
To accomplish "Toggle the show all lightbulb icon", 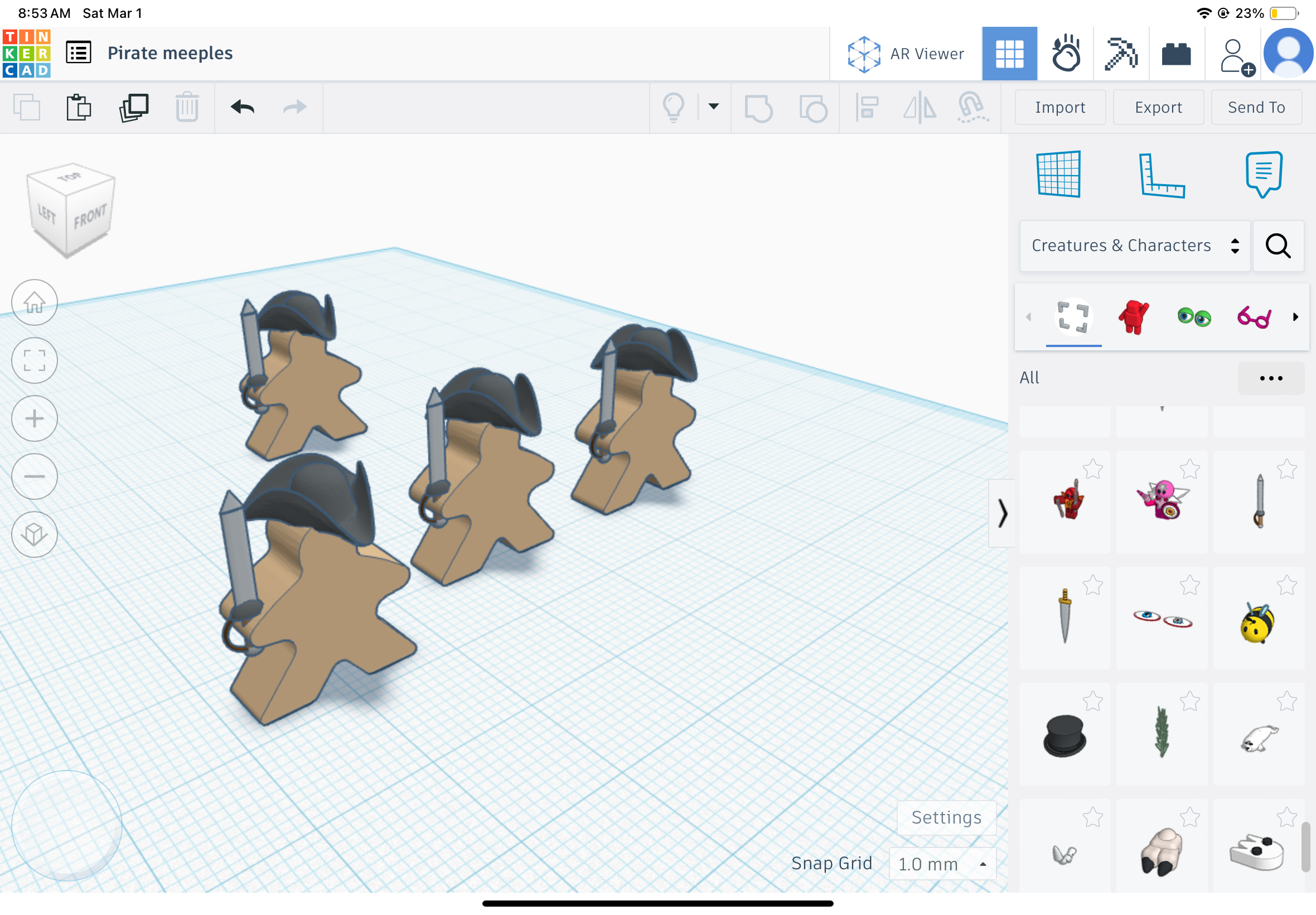I will pyautogui.click(x=673, y=107).
